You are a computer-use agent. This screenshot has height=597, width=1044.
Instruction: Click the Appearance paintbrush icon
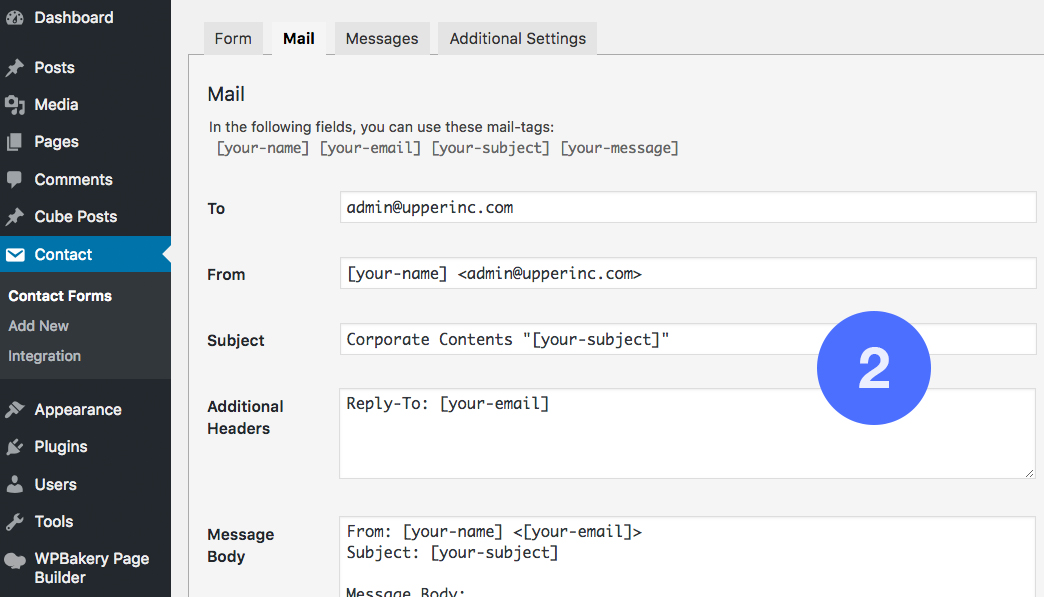pyautogui.click(x=15, y=410)
